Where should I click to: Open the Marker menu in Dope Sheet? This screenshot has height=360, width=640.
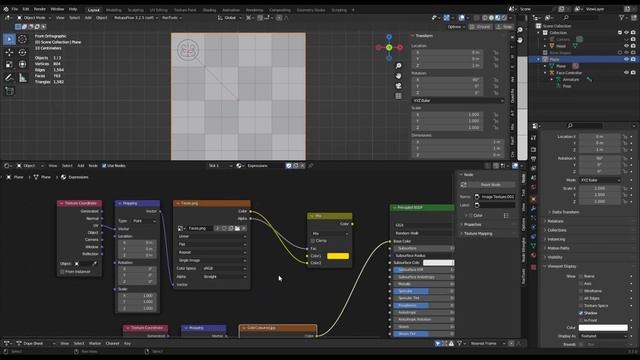pos(95,344)
